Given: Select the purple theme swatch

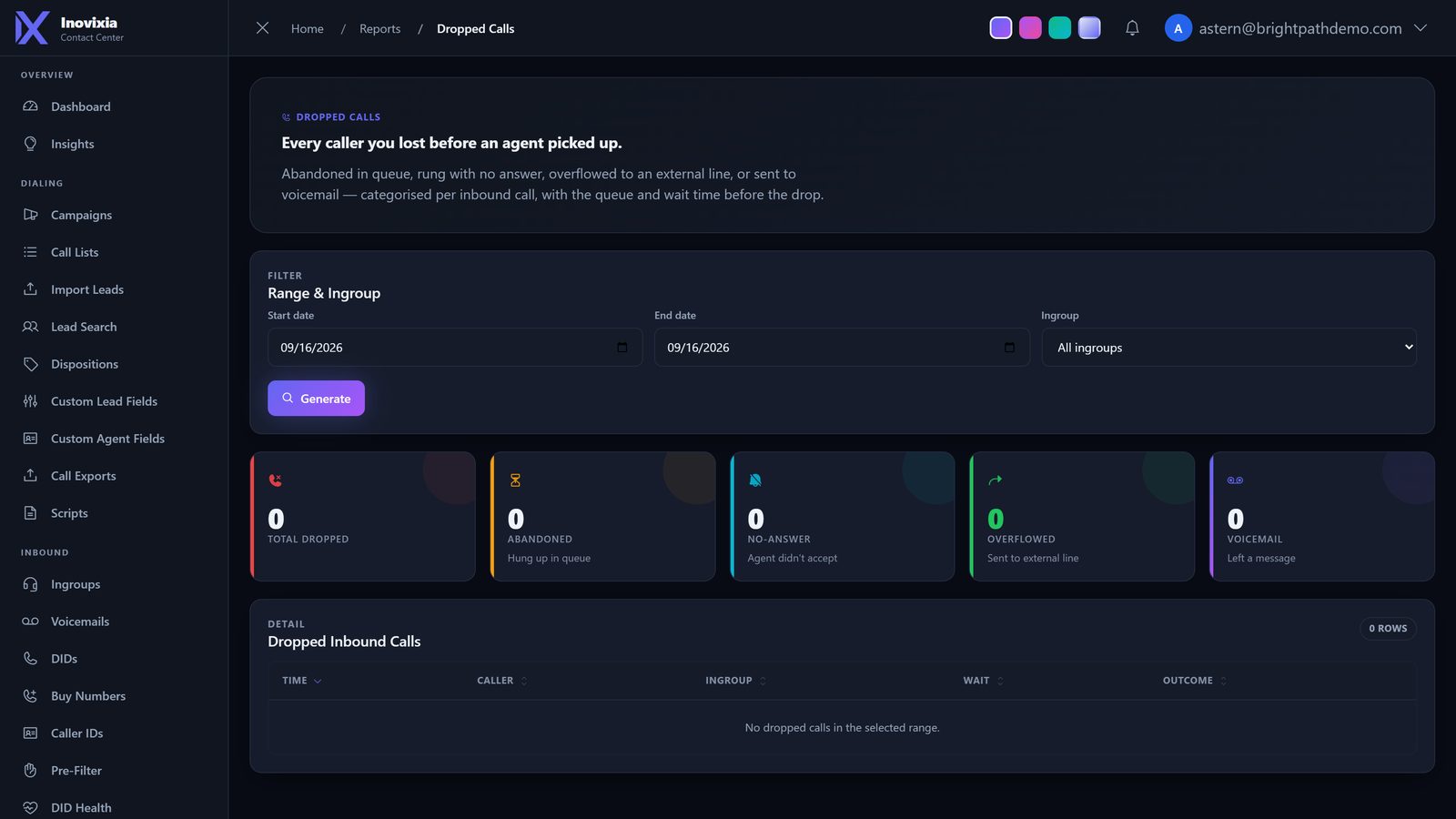Looking at the screenshot, I should [1001, 28].
